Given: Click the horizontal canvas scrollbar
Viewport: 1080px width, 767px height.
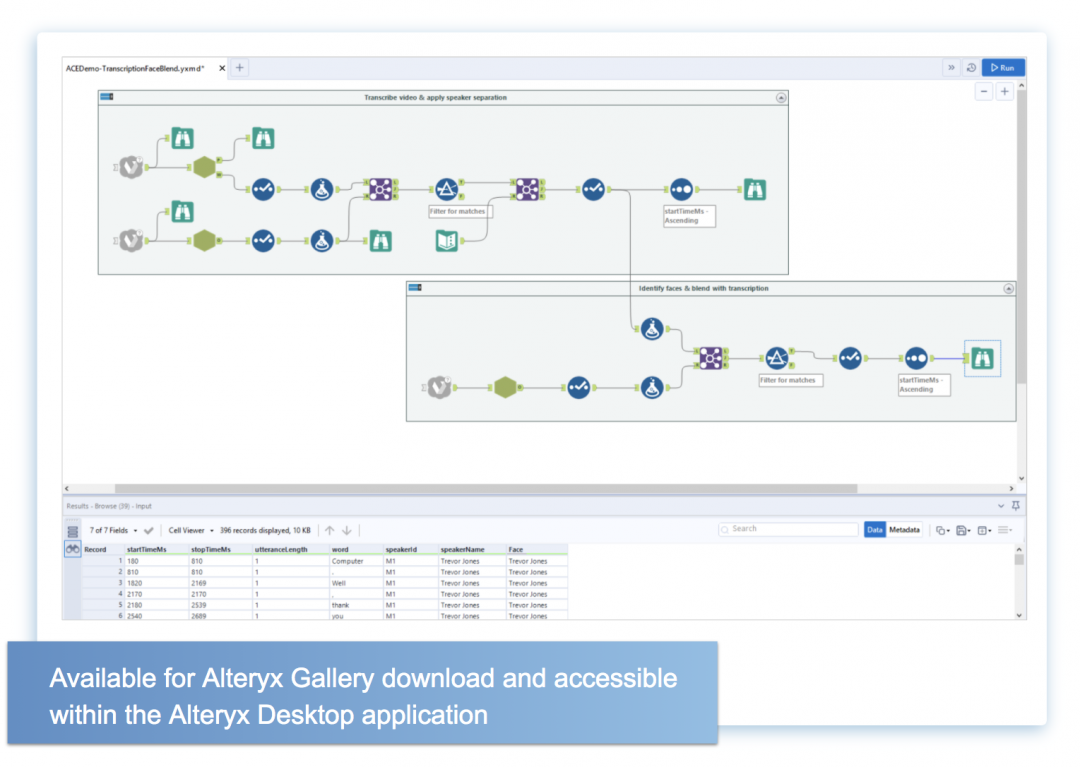Looking at the screenshot, I should [x=486, y=488].
